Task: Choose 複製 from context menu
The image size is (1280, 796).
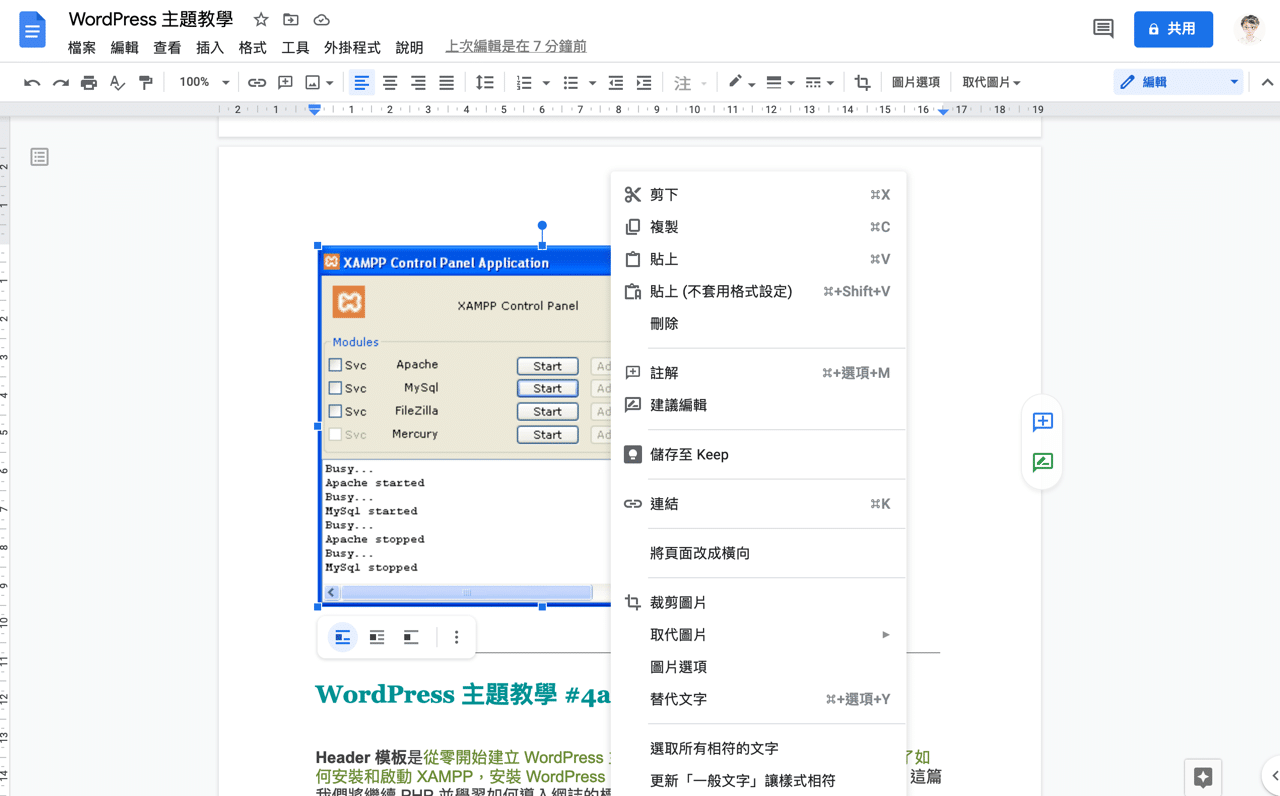Action: pyautogui.click(x=758, y=227)
